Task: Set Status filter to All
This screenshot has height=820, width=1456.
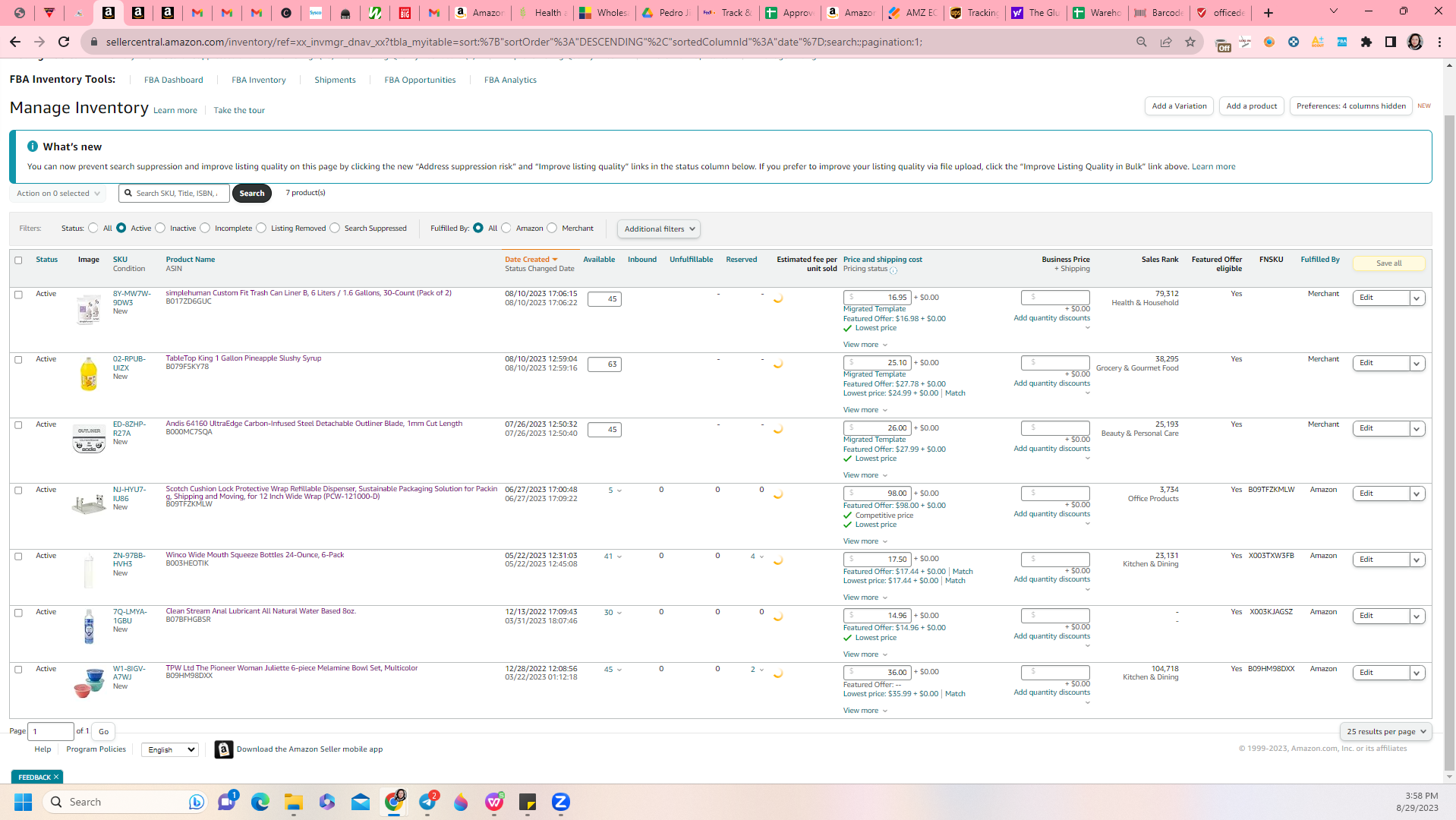Action: (x=93, y=228)
